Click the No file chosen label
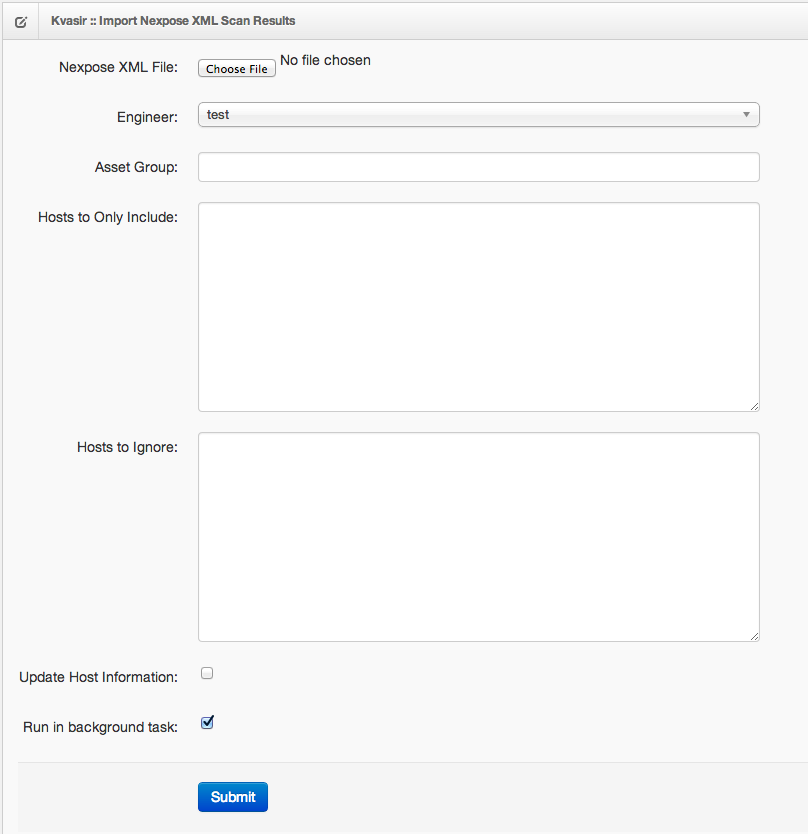 (x=325, y=60)
